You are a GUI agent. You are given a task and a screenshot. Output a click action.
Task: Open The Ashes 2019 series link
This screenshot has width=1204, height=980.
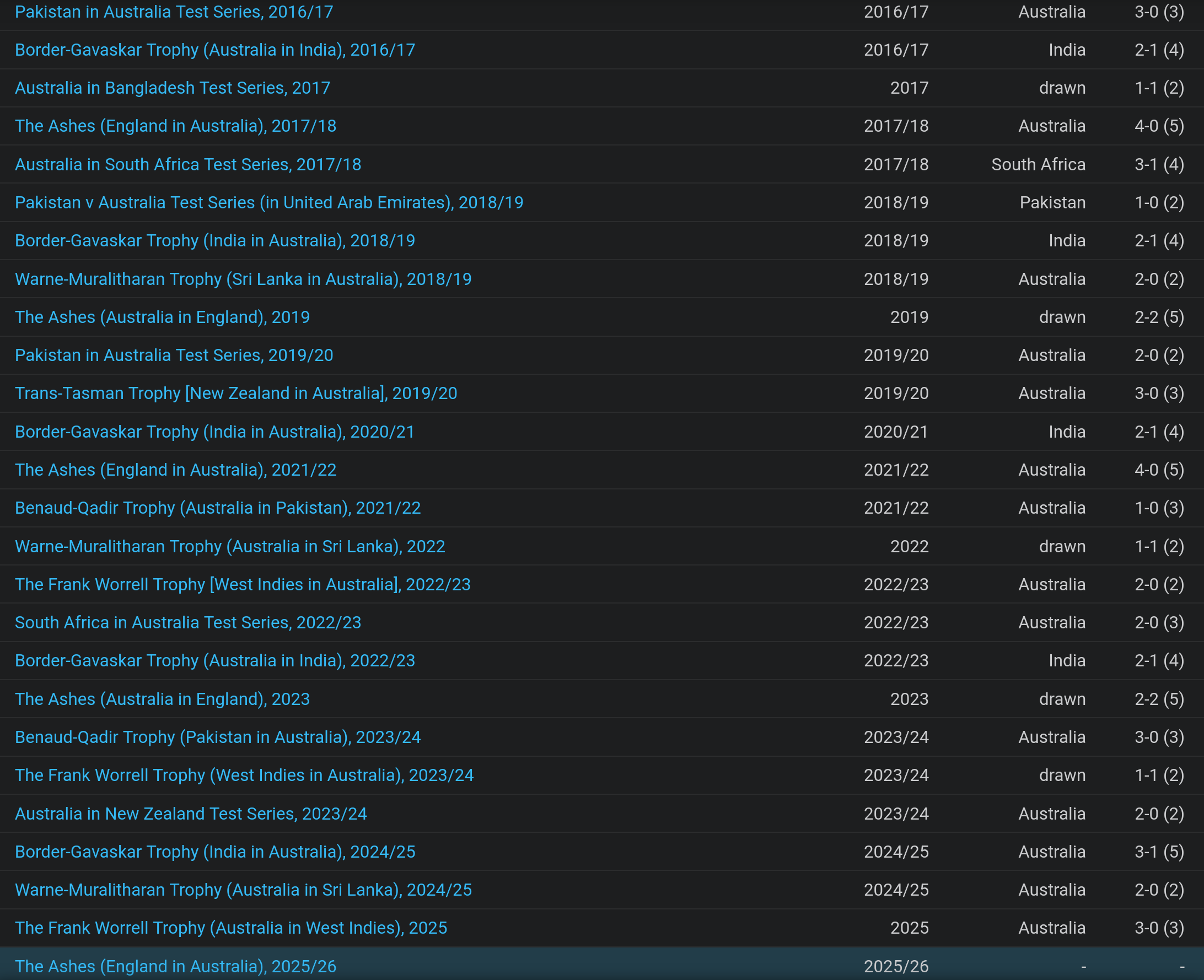(x=162, y=317)
